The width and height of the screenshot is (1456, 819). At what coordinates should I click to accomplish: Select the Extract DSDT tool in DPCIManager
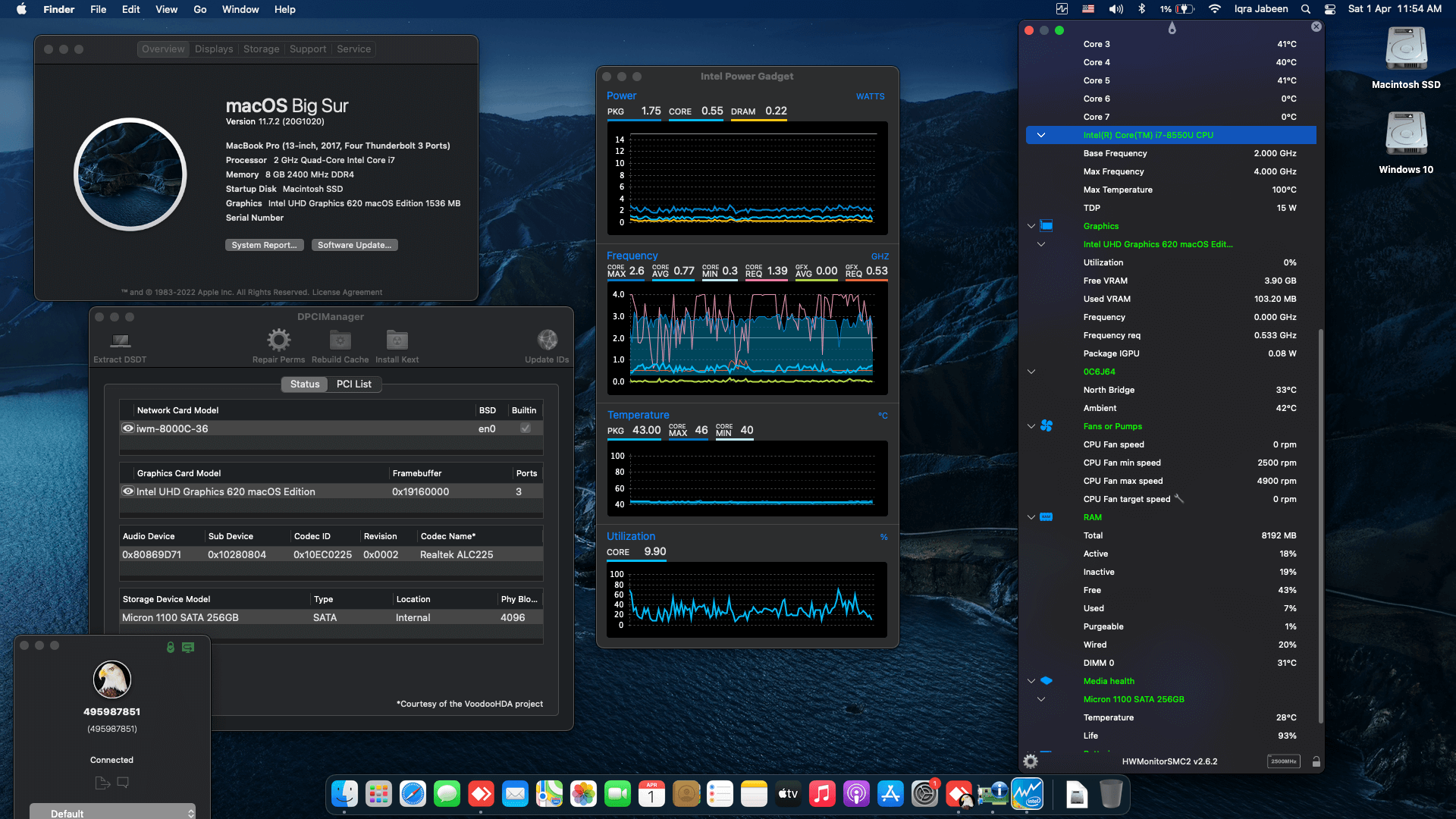coord(119,341)
